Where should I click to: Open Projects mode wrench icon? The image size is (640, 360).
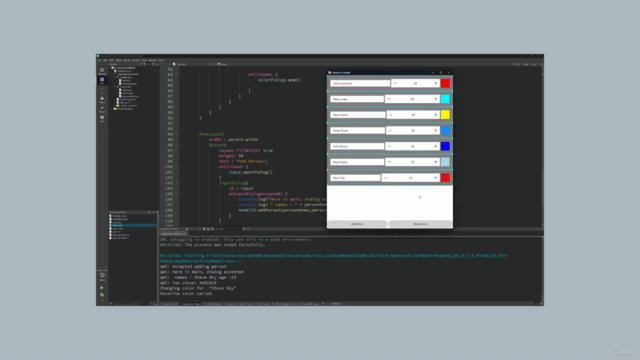pyautogui.click(x=102, y=109)
